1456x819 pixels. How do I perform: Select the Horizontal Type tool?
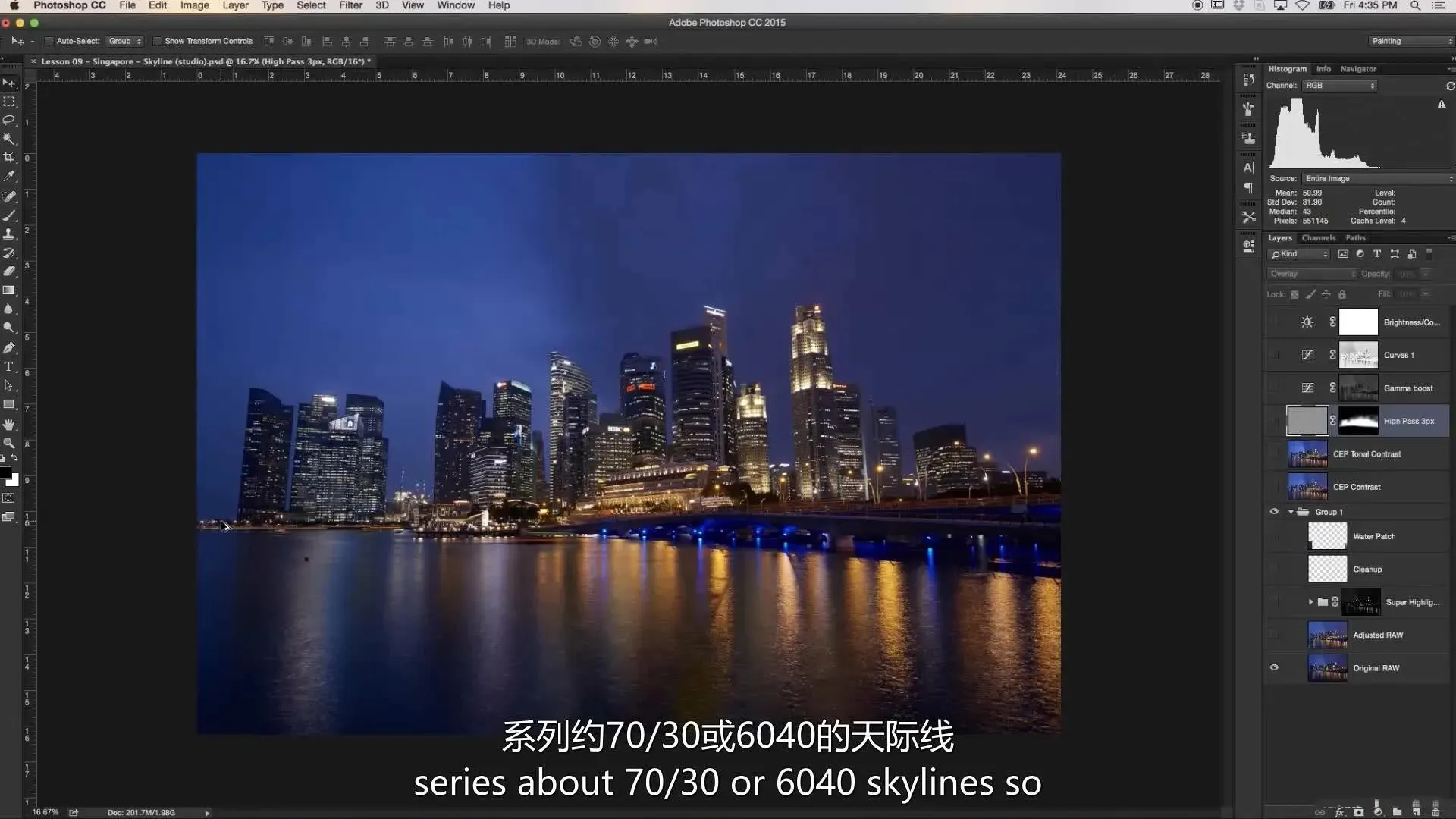[x=9, y=366]
